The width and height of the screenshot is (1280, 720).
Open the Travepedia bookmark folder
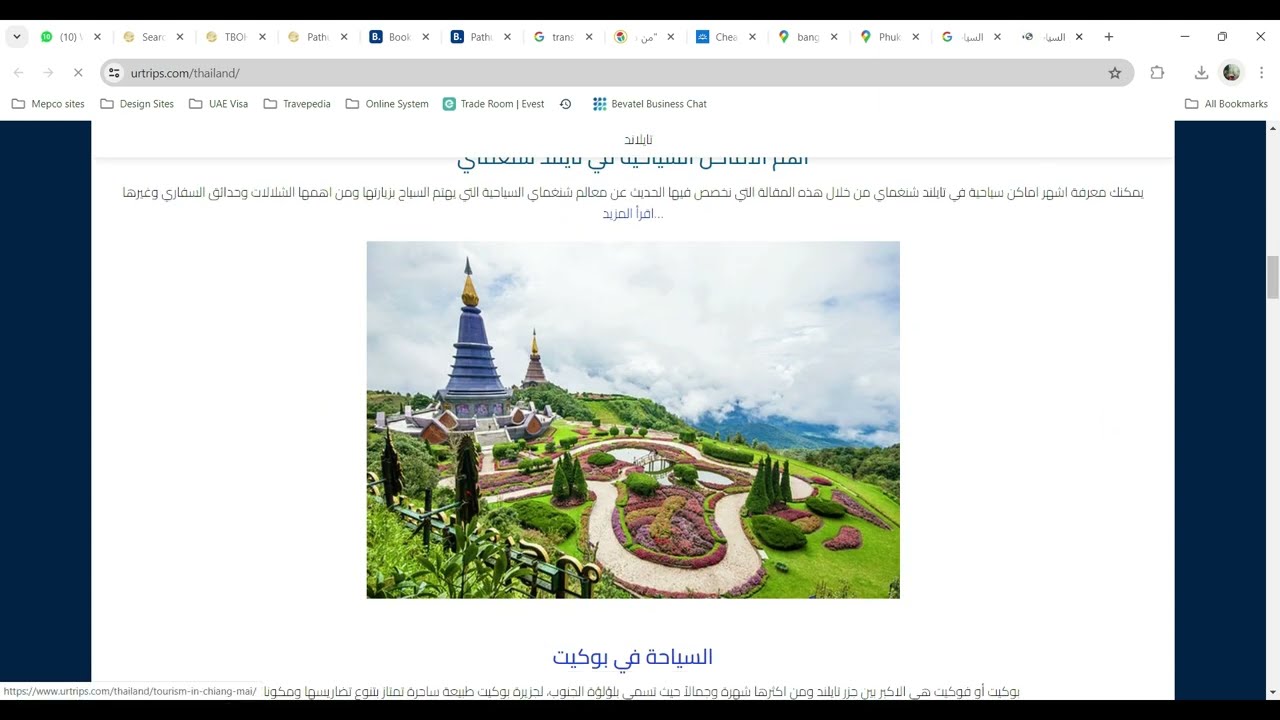point(297,104)
